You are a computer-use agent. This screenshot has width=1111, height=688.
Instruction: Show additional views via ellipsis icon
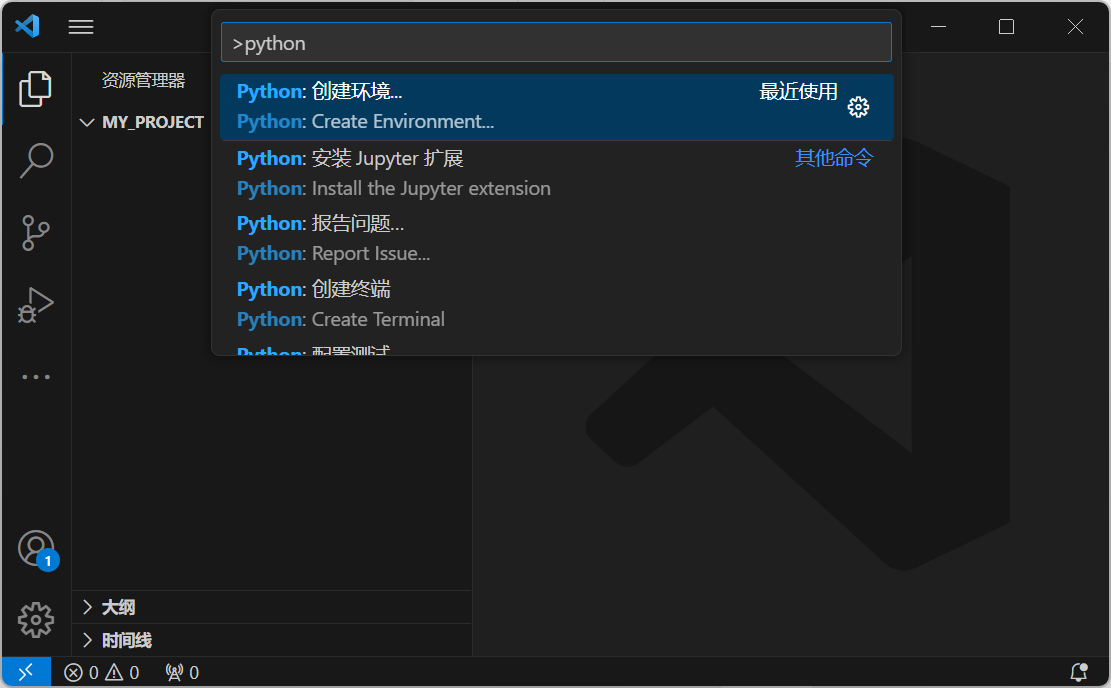point(36,377)
